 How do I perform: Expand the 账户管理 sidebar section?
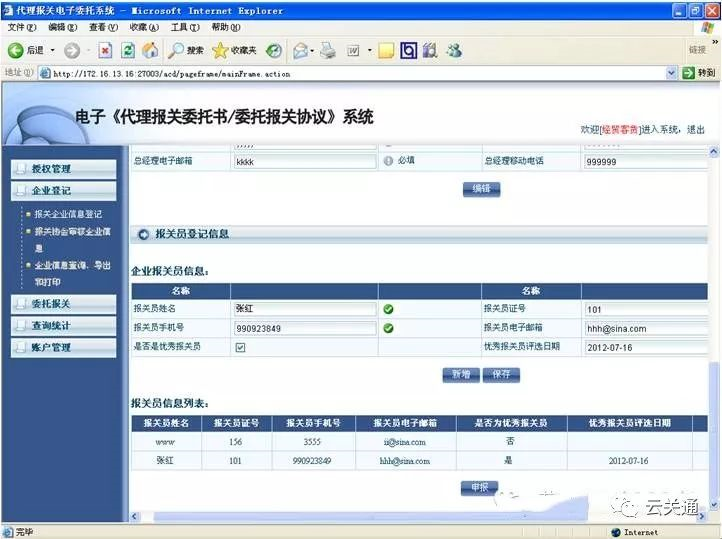tap(64, 348)
